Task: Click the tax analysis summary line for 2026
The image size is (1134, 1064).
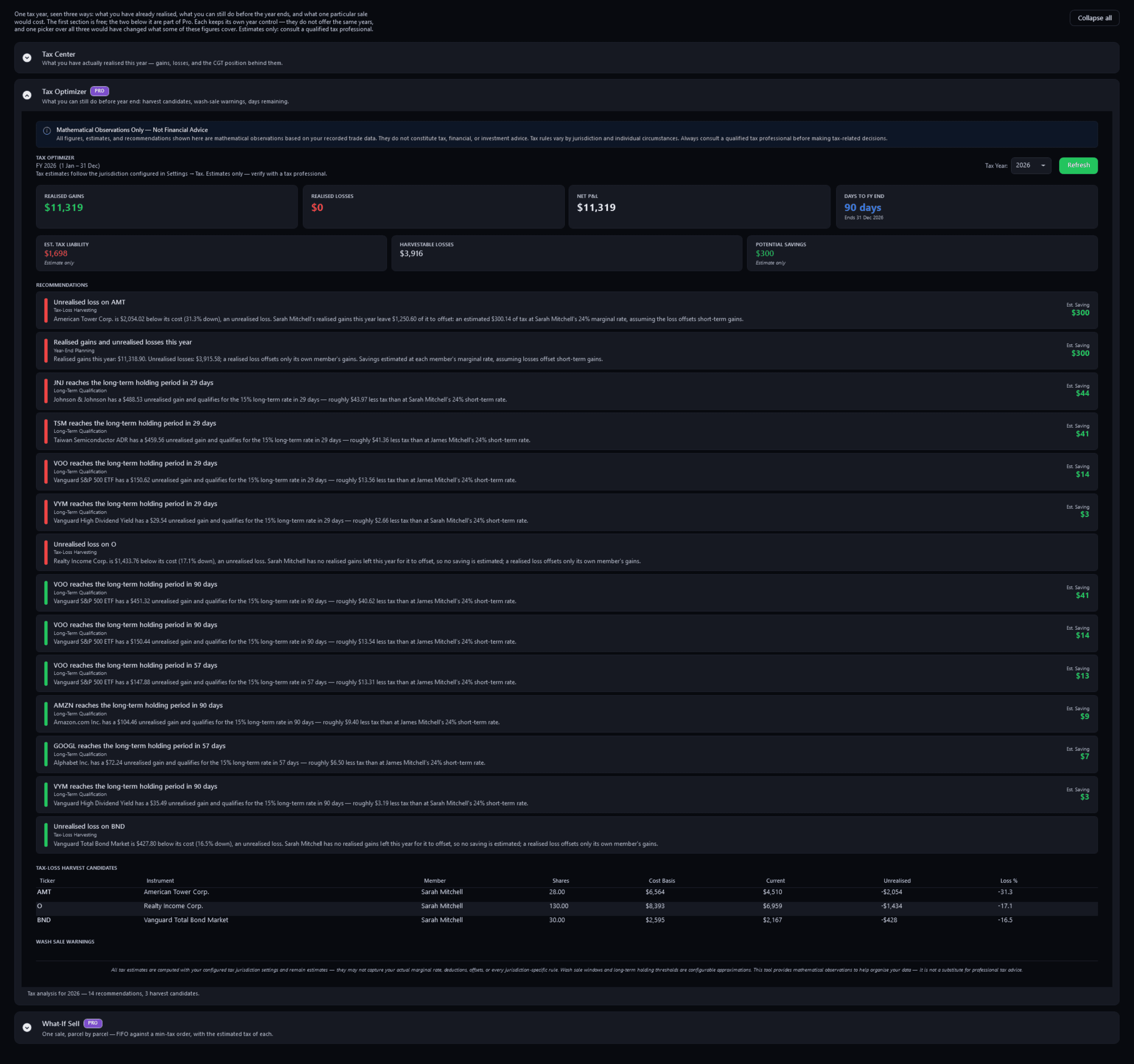Action: pyautogui.click(x=113, y=993)
